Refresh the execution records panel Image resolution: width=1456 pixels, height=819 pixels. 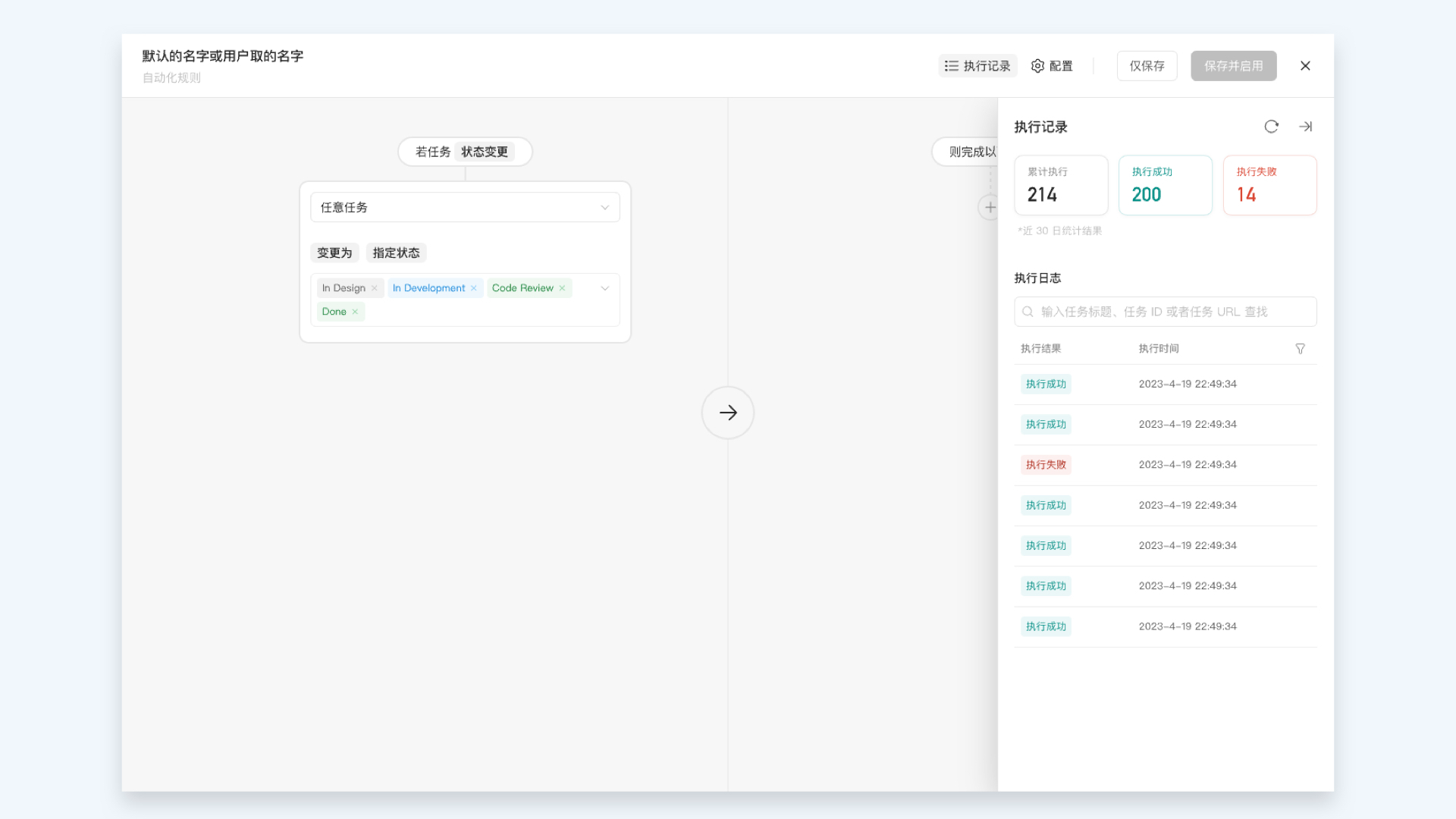1271,127
